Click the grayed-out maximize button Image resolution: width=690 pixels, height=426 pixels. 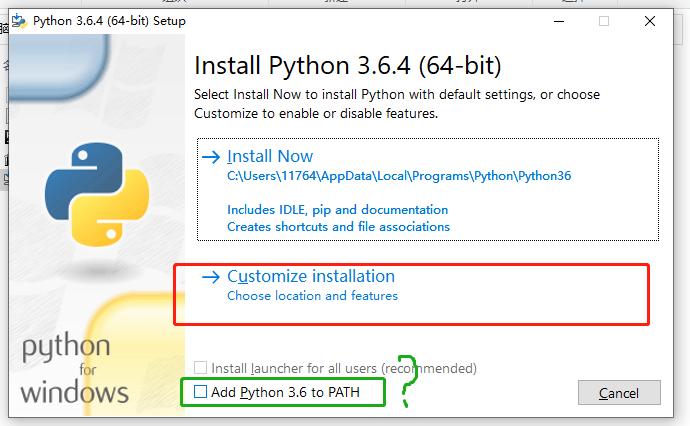[x=604, y=21]
